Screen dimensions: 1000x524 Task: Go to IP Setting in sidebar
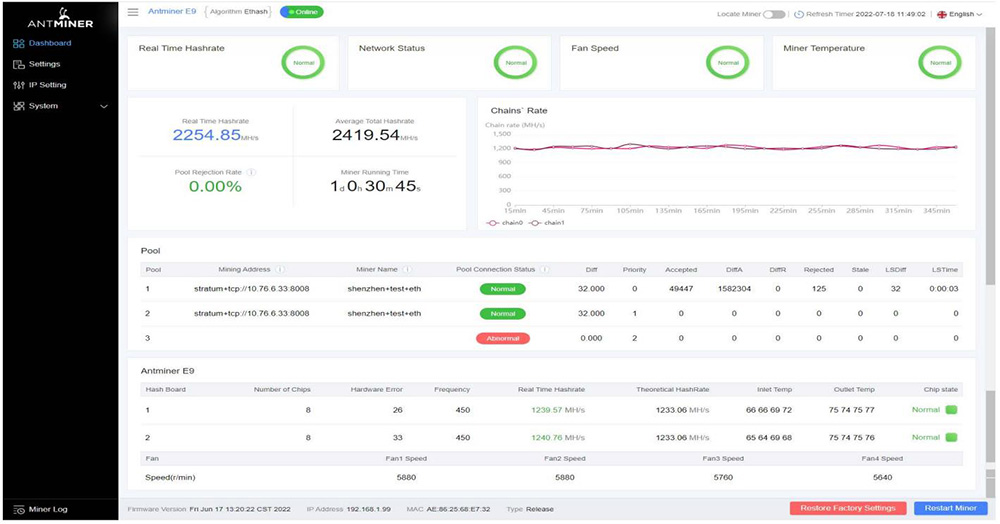(47, 85)
